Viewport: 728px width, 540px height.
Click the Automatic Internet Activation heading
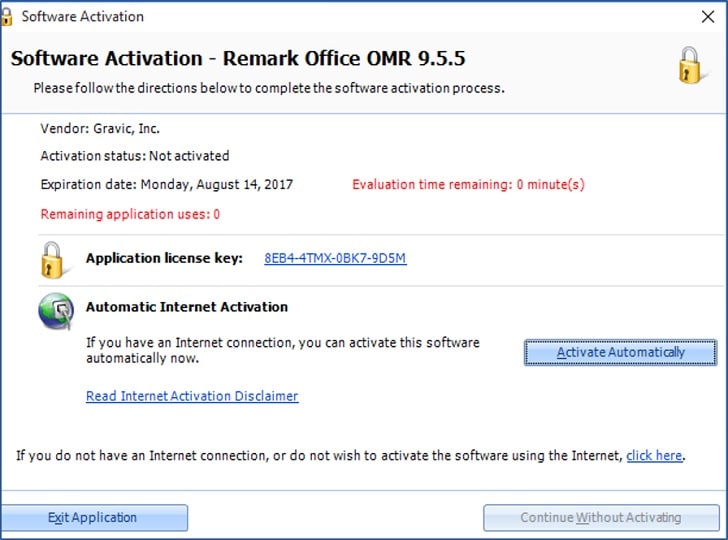(187, 307)
